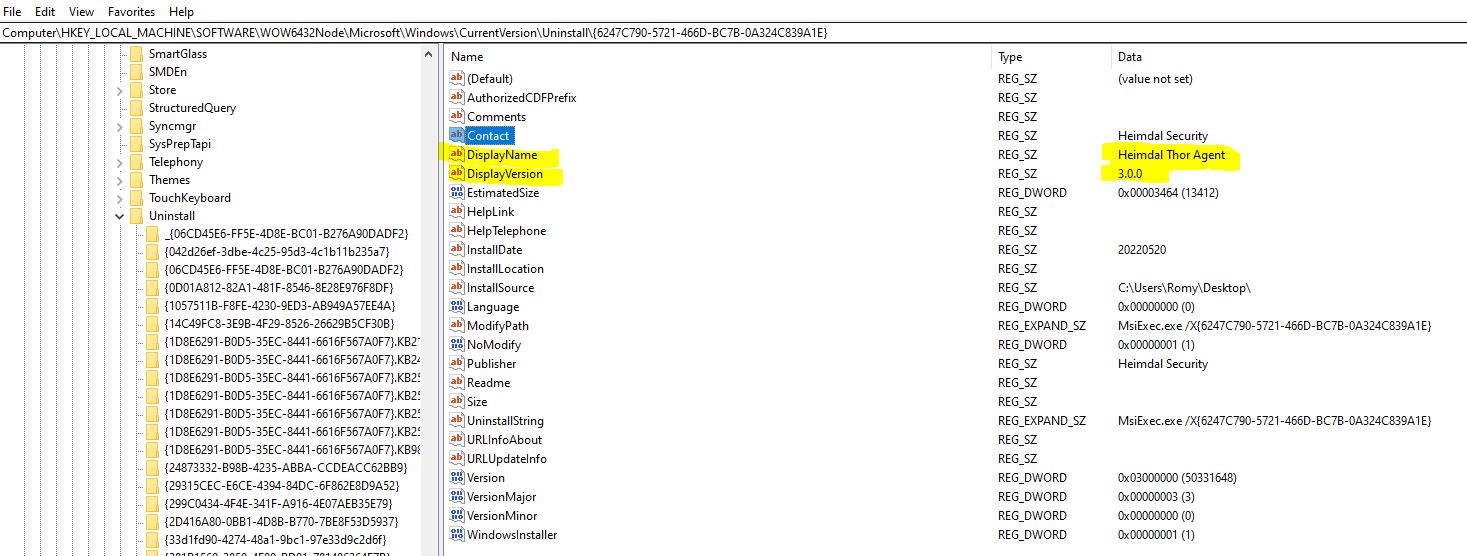The image size is (1467, 556).
Task: Click the icon next to AuthorizedCDFPrefix
Action: tap(457, 97)
